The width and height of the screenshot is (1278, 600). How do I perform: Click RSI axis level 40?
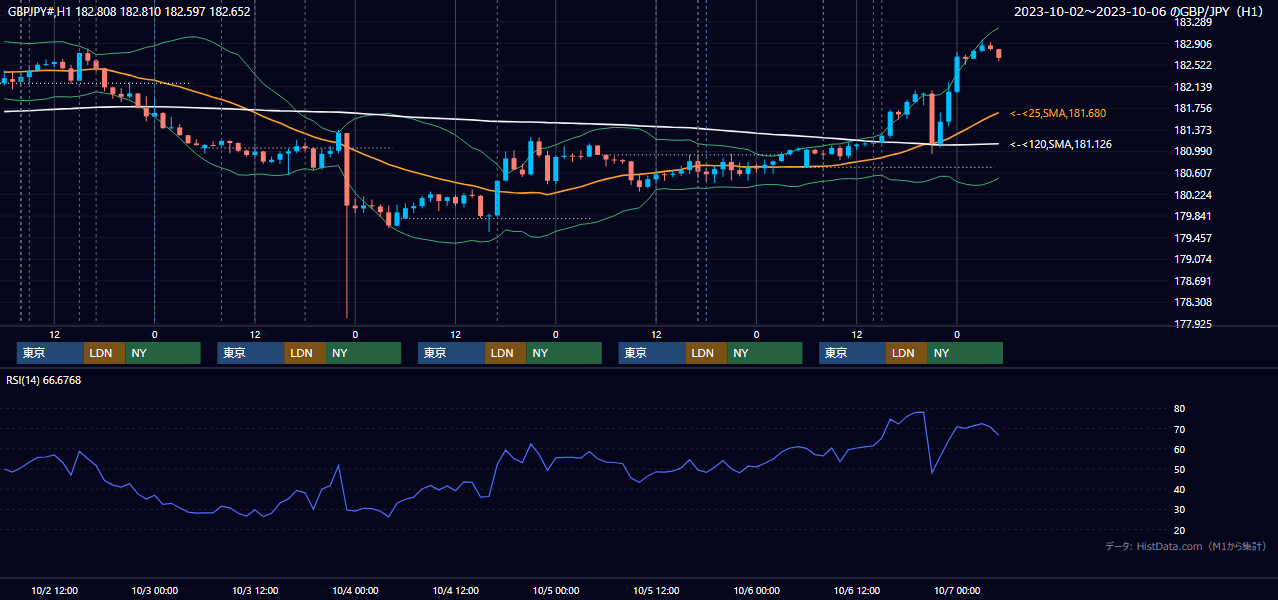click(1179, 489)
